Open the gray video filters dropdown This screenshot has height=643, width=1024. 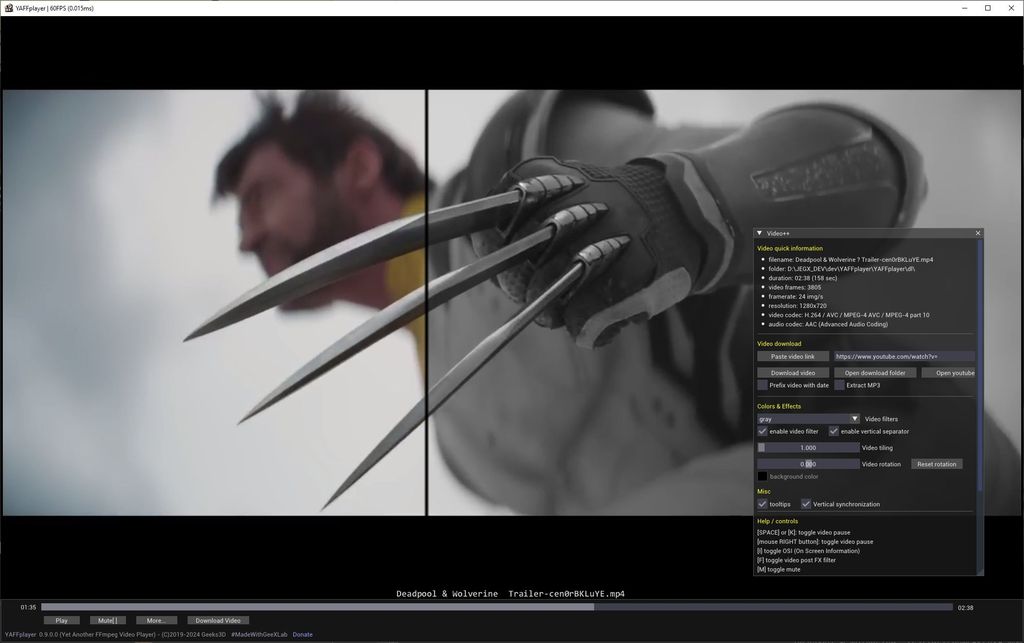(808, 419)
